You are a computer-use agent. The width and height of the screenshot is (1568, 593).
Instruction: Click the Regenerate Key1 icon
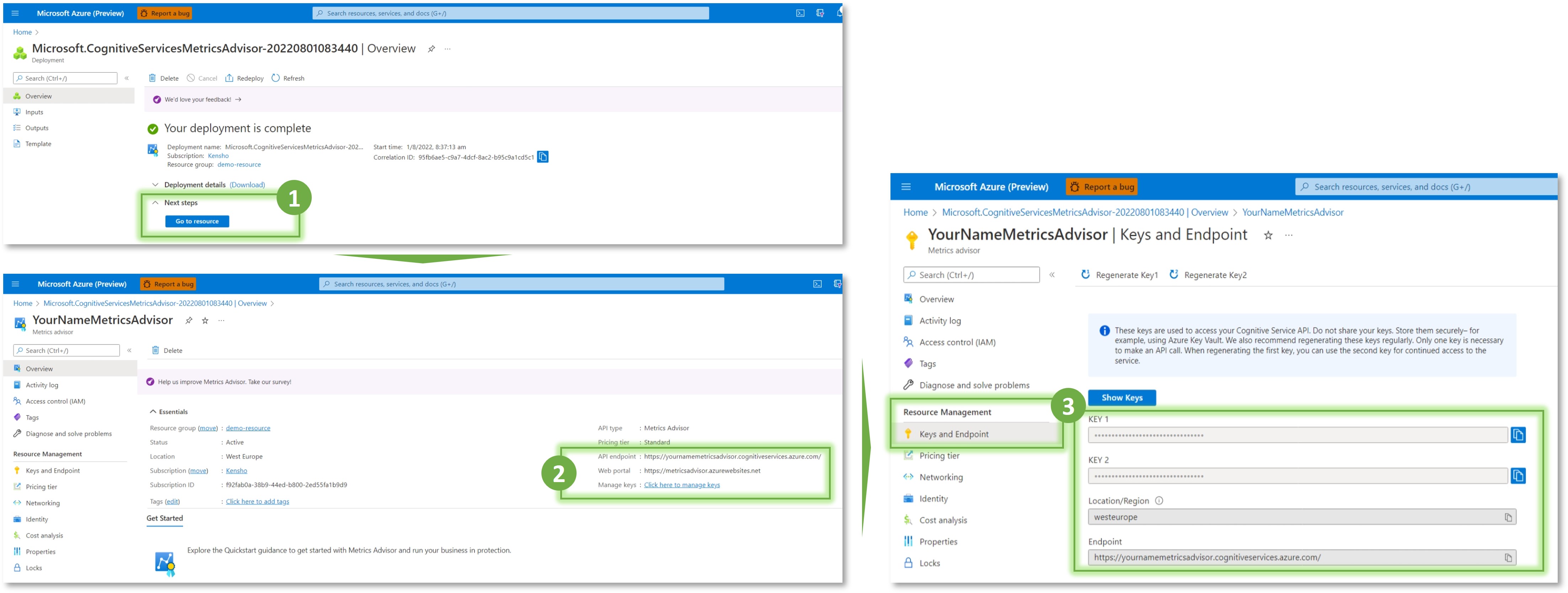pyautogui.click(x=1085, y=274)
